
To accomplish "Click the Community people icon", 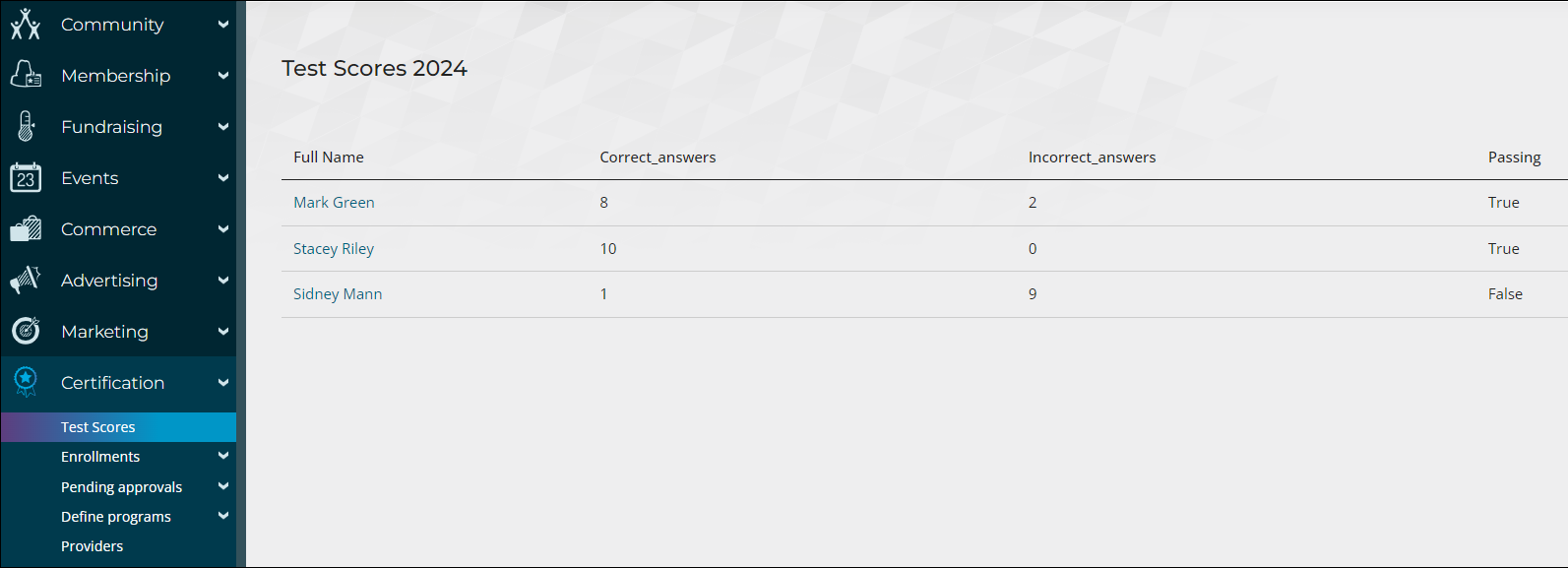I will coord(26,25).
